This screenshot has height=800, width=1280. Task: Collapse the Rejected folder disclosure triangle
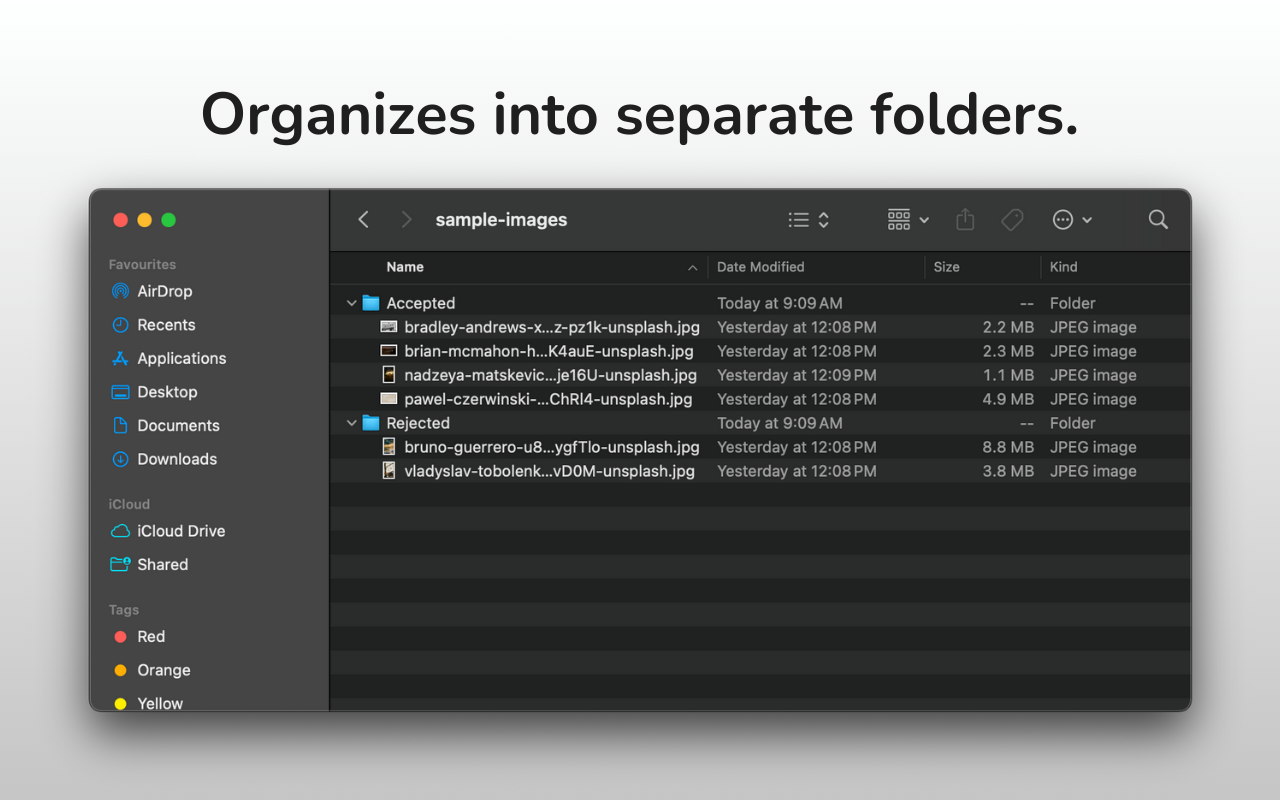point(351,423)
